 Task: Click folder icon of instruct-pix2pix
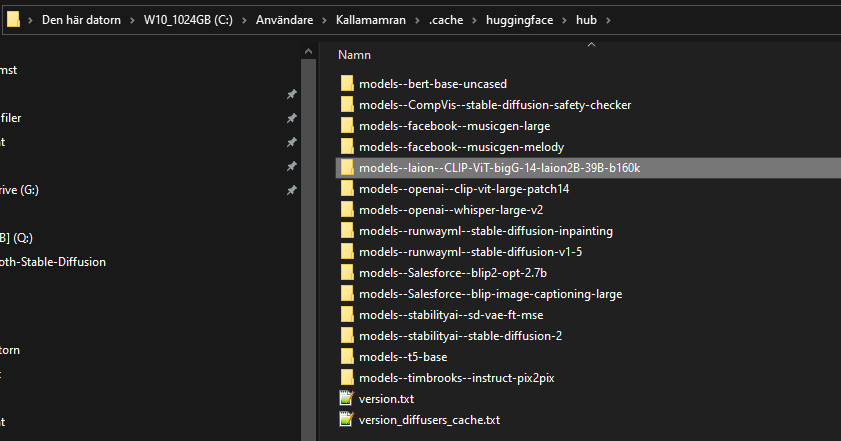coord(347,377)
